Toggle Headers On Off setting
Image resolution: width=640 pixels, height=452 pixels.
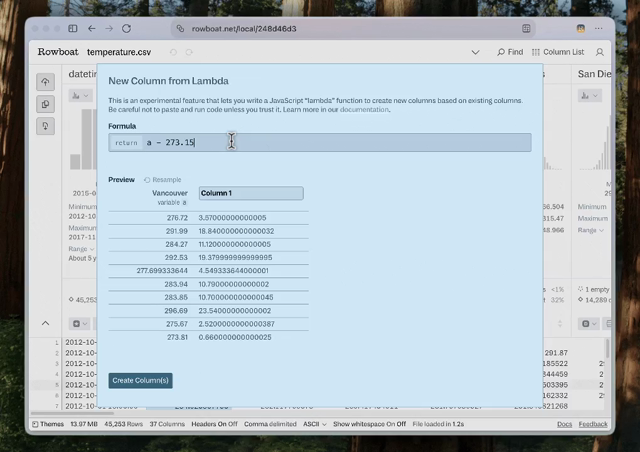coord(214,424)
